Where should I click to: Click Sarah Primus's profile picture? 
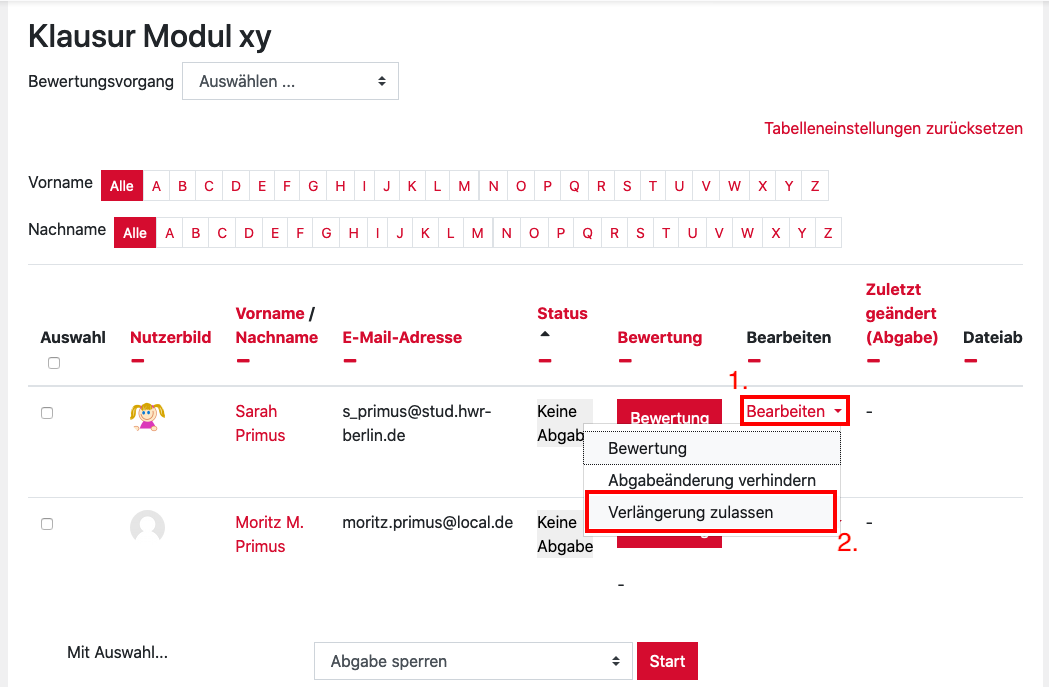pyautogui.click(x=148, y=415)
